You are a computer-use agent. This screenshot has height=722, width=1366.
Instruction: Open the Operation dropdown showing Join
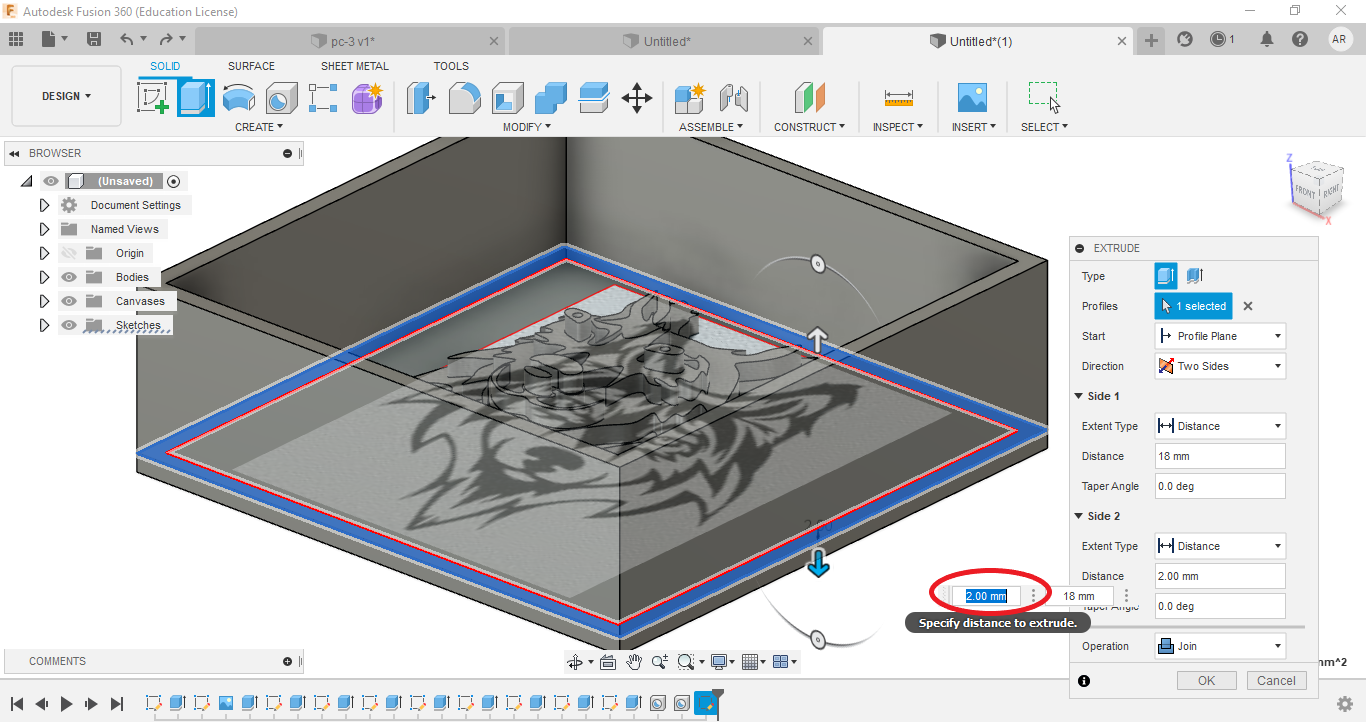[1220, 646]
